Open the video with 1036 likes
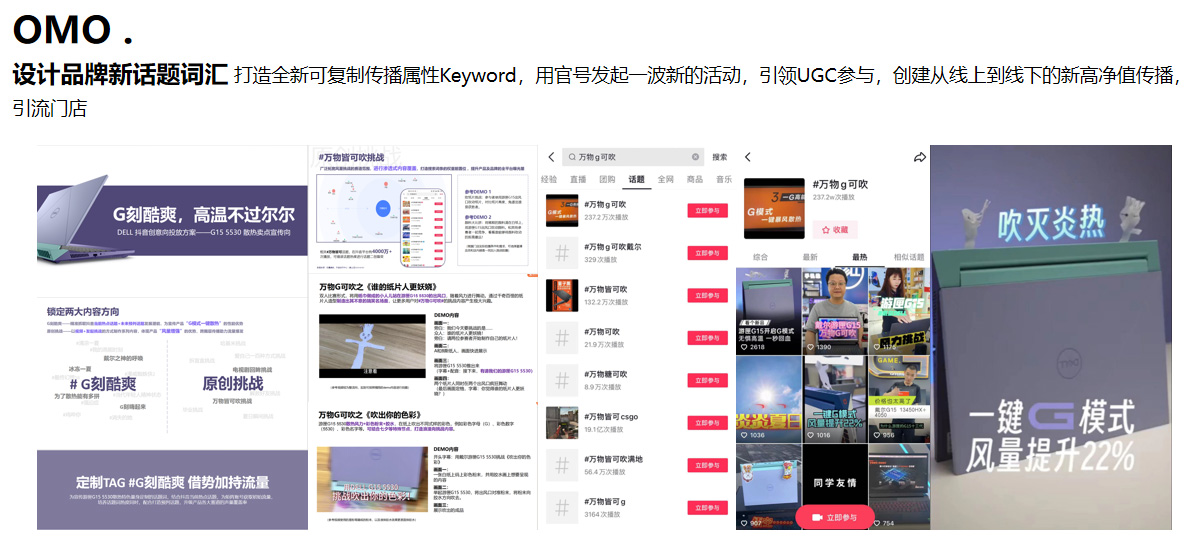The width and height of the screenshot is (1198, 551). point(769,399)
